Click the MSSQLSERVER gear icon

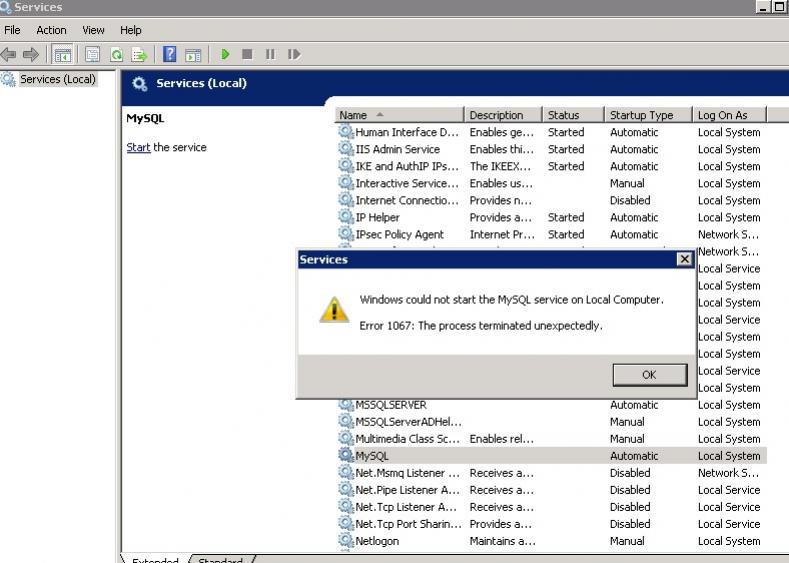coord(345,405)
